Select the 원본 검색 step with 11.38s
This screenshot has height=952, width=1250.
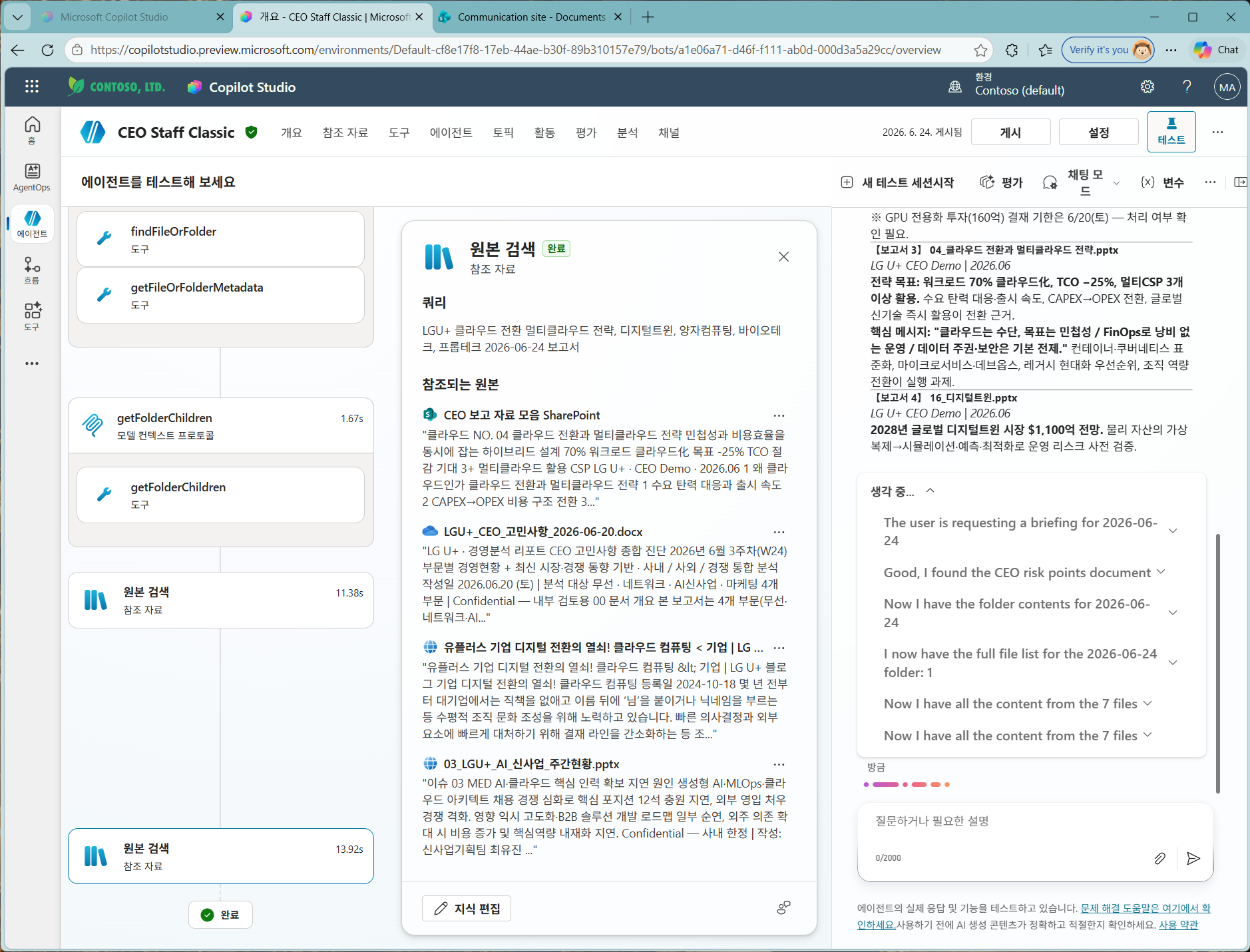(x=220, y=600)
